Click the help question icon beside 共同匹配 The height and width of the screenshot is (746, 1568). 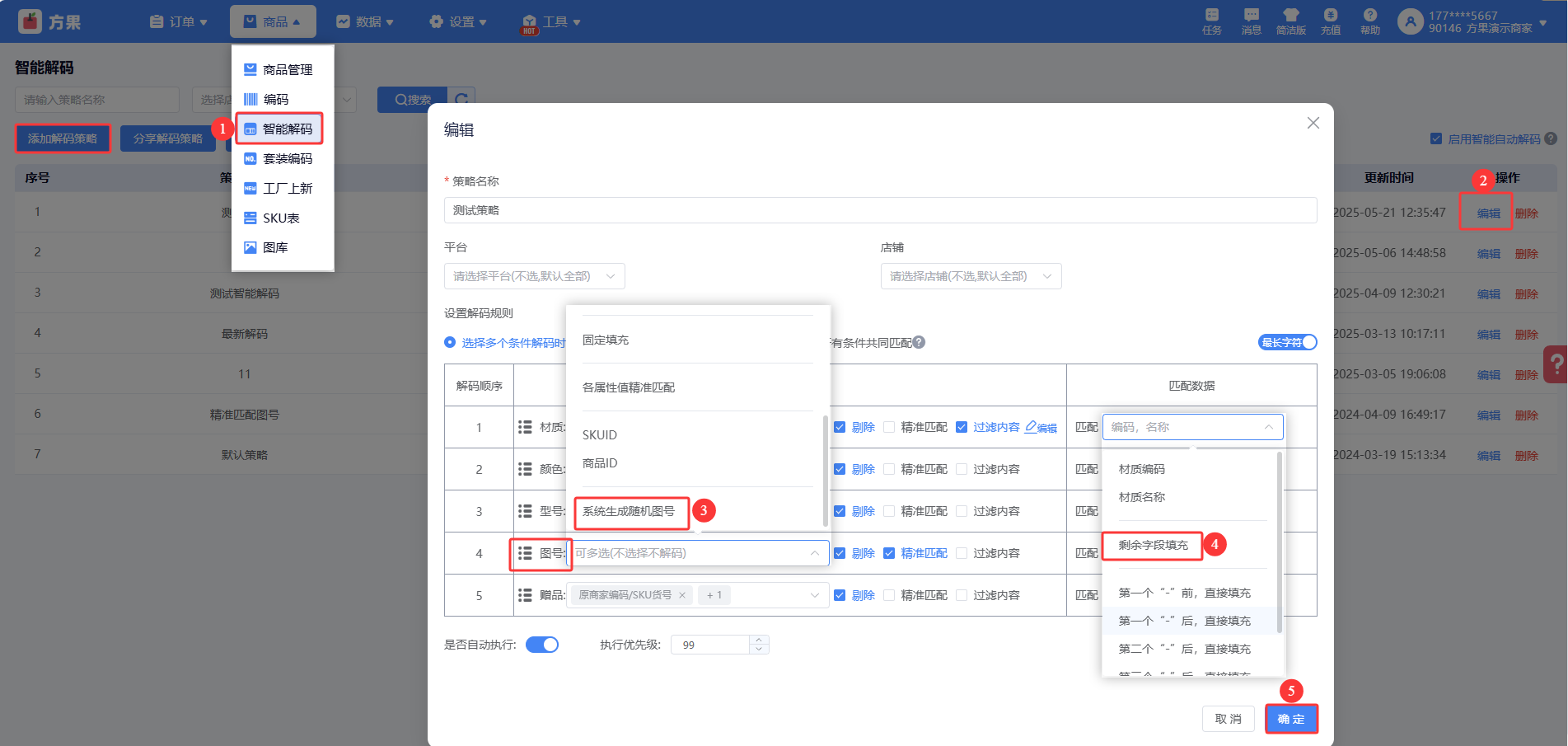(919, 342)
